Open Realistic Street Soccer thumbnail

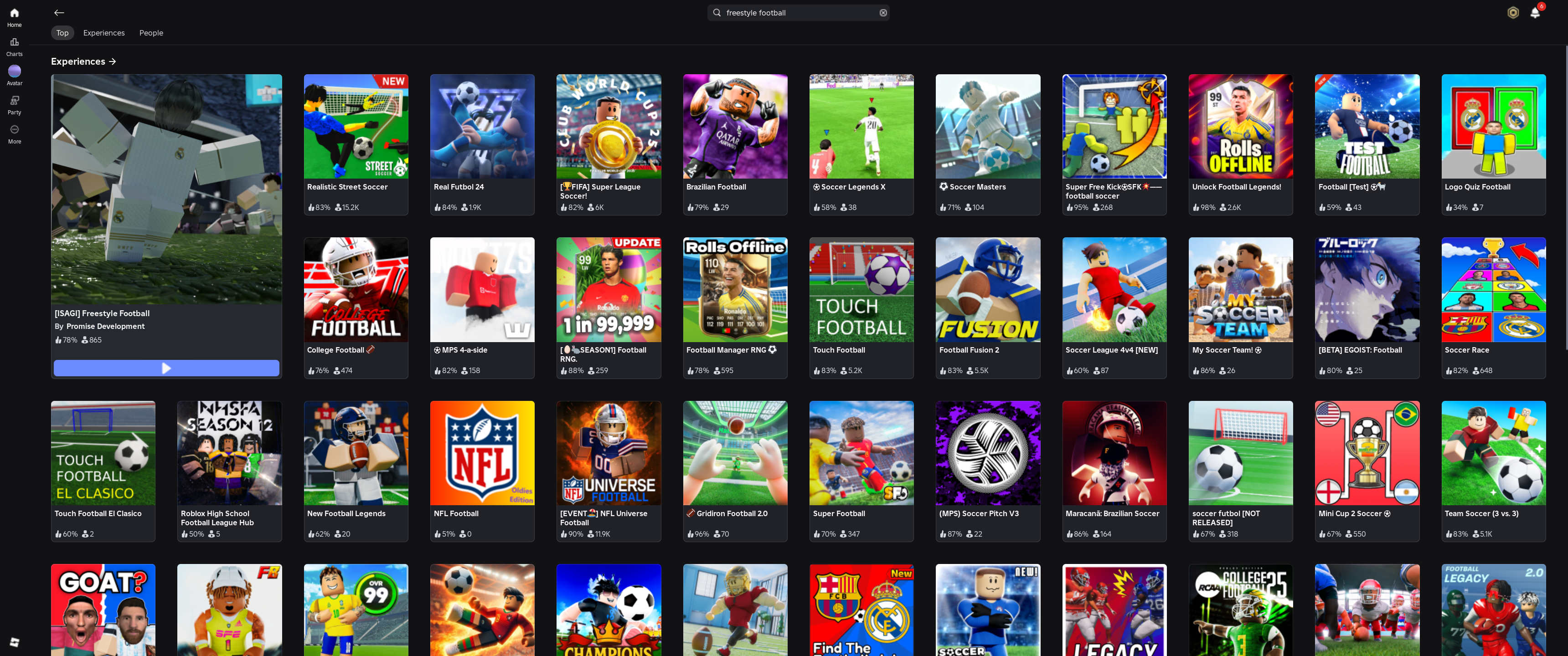pyautogui.click(x=356, y=127)
